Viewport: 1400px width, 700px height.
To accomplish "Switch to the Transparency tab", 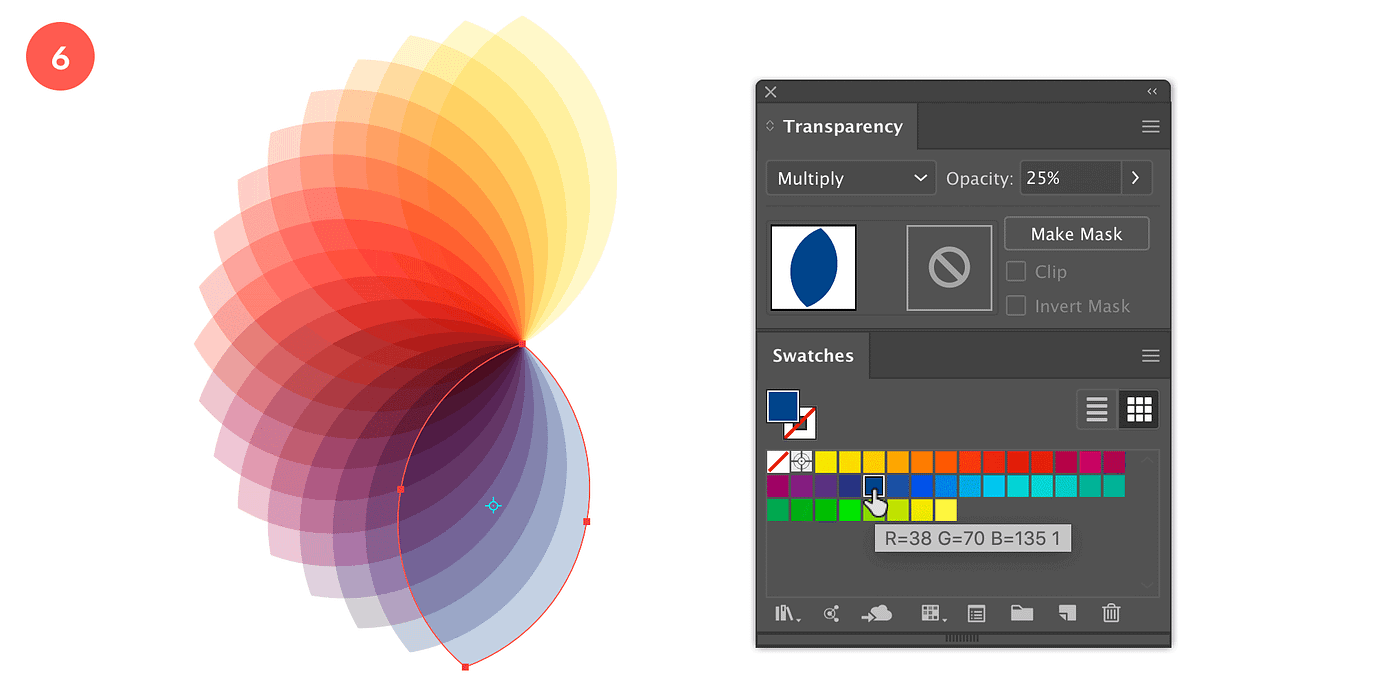I will [842, 126].
